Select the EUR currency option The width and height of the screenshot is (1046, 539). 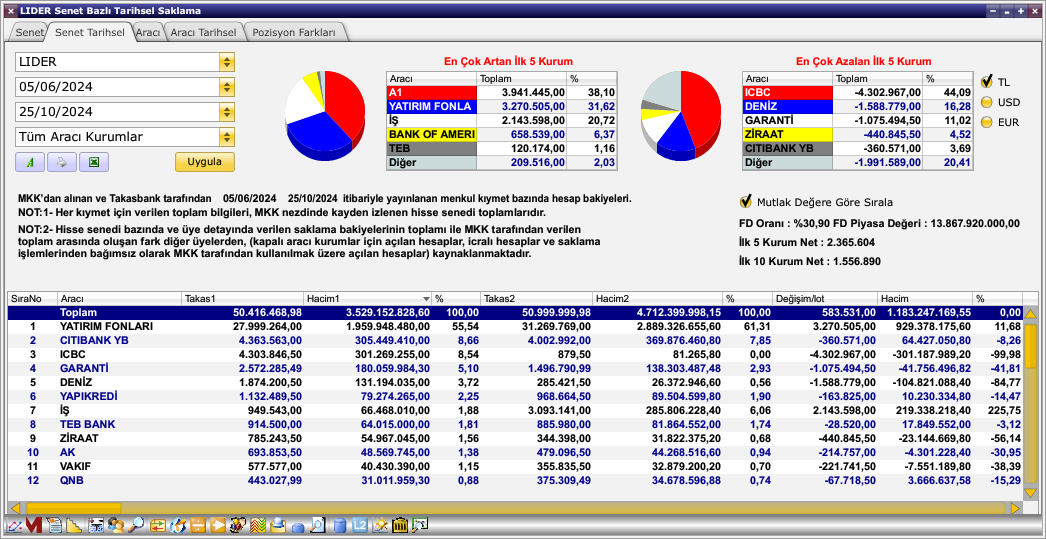click(x=987, y=122)
